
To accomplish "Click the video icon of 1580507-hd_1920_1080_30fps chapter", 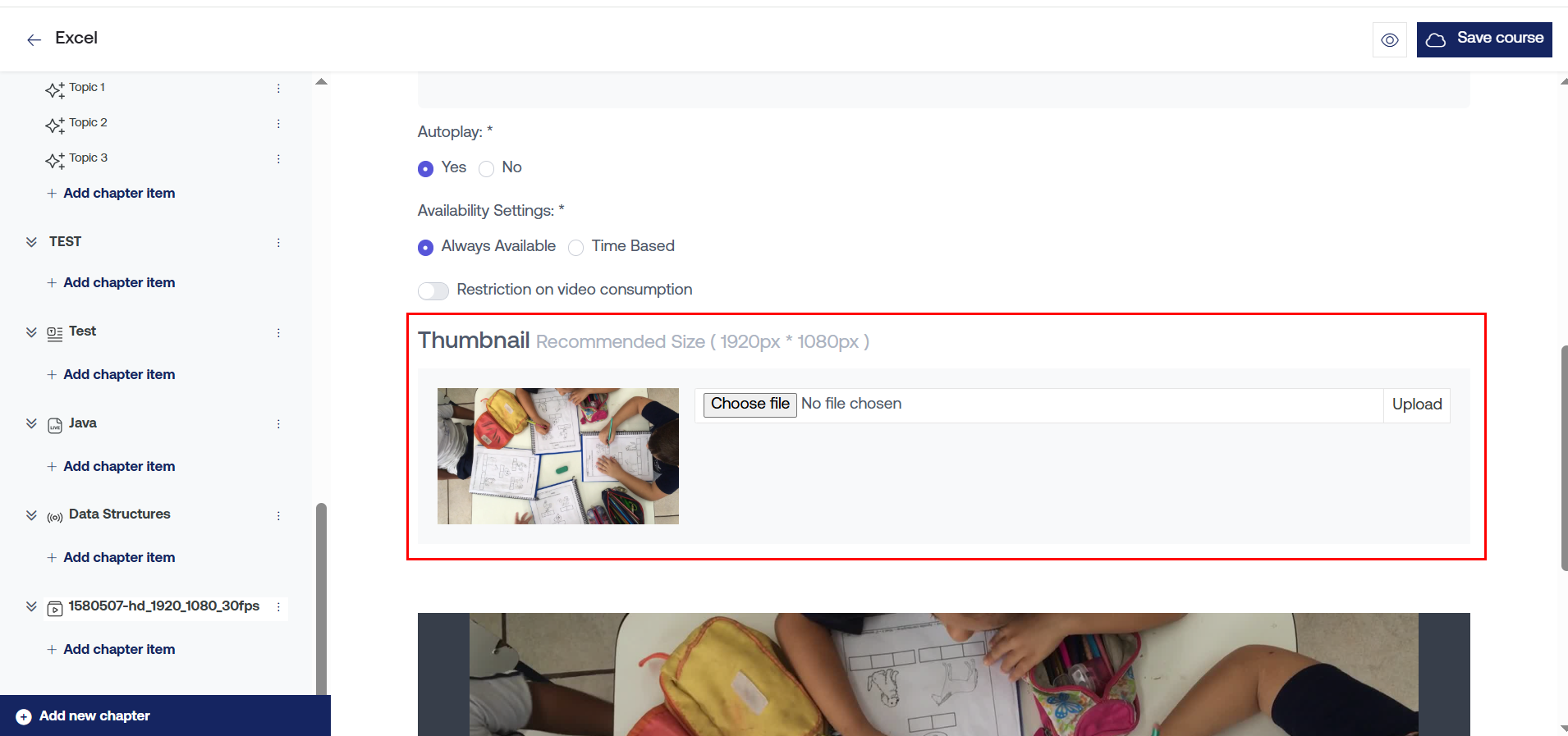I will click(x=55, y=608).
